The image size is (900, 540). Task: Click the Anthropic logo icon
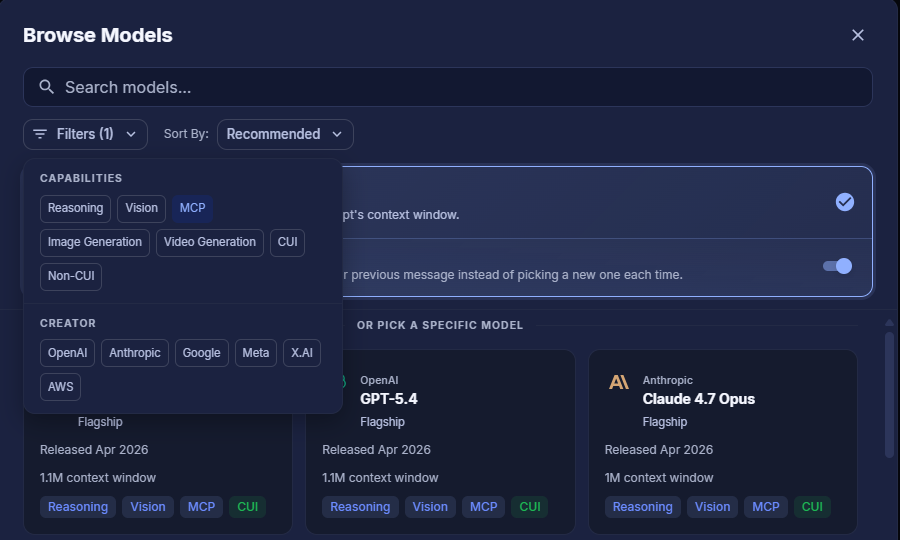pos(619,382)
